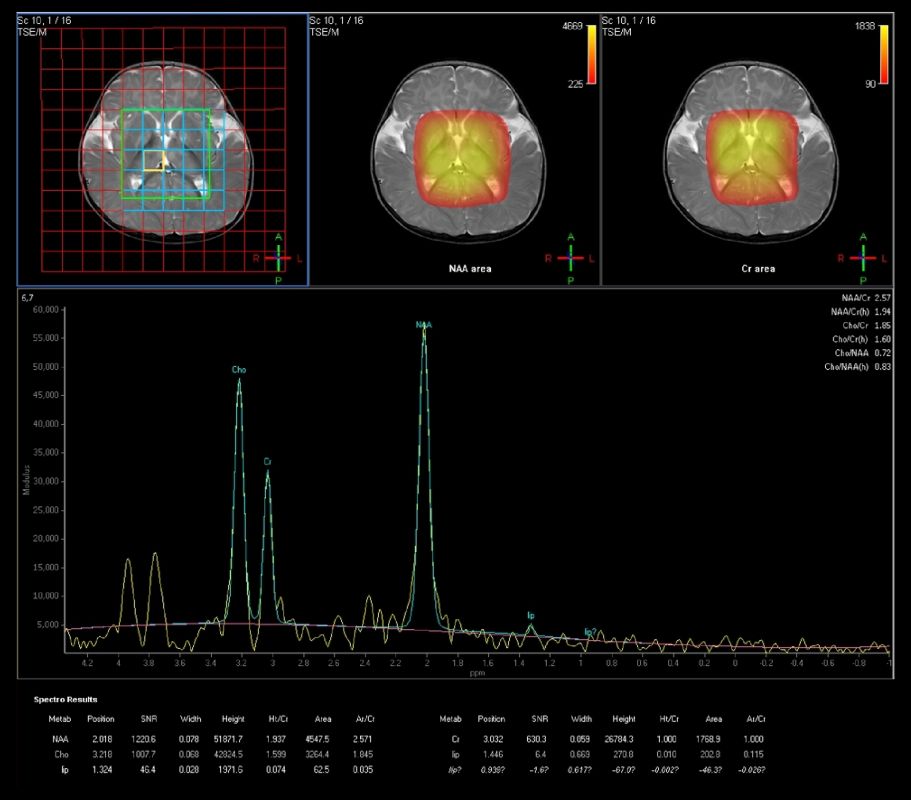
Task: Click the Cho/Cr(h) ratio value 1.60
Action: pos(882,339)
